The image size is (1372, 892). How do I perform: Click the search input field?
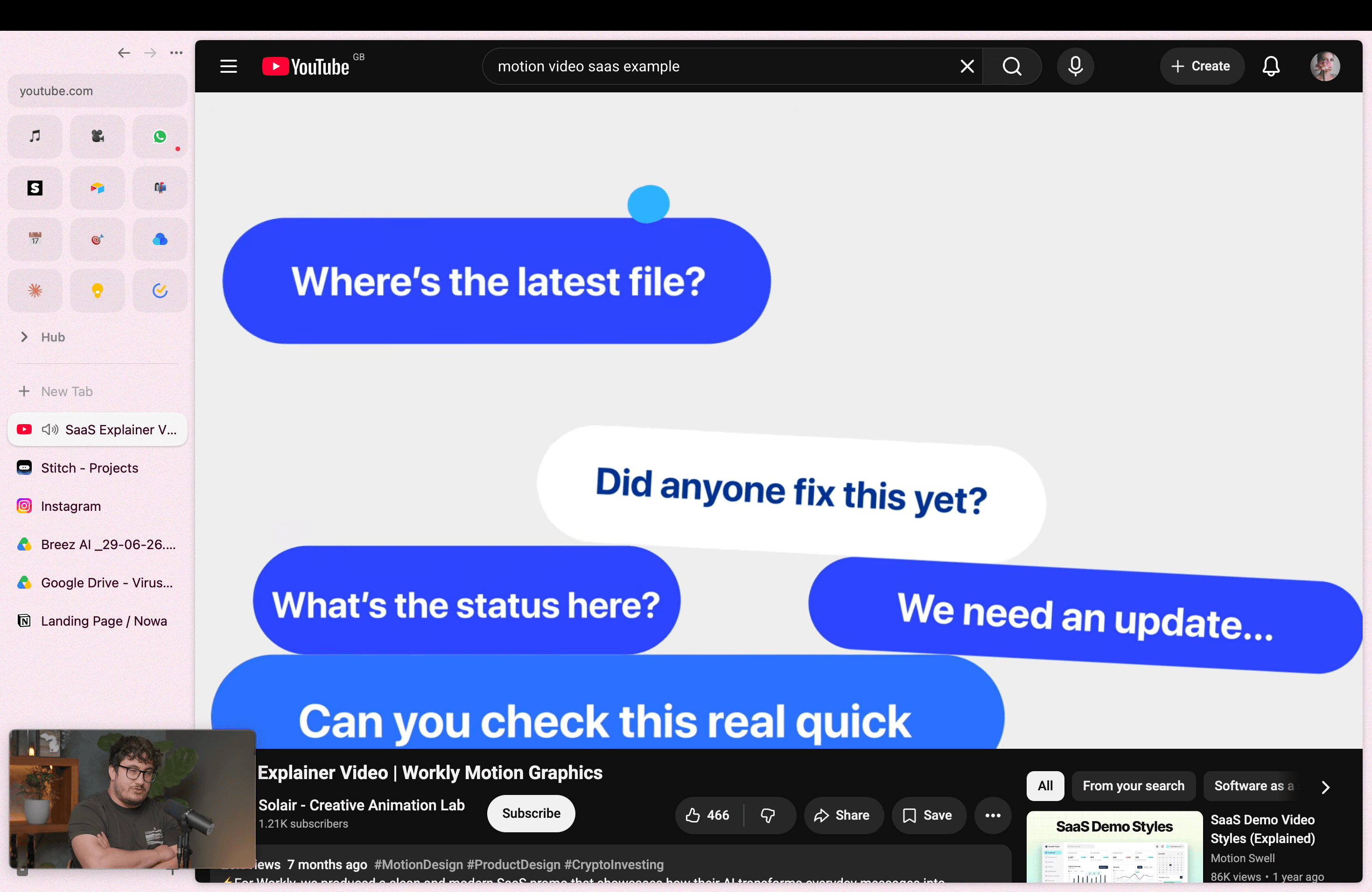tap(721, 66)
